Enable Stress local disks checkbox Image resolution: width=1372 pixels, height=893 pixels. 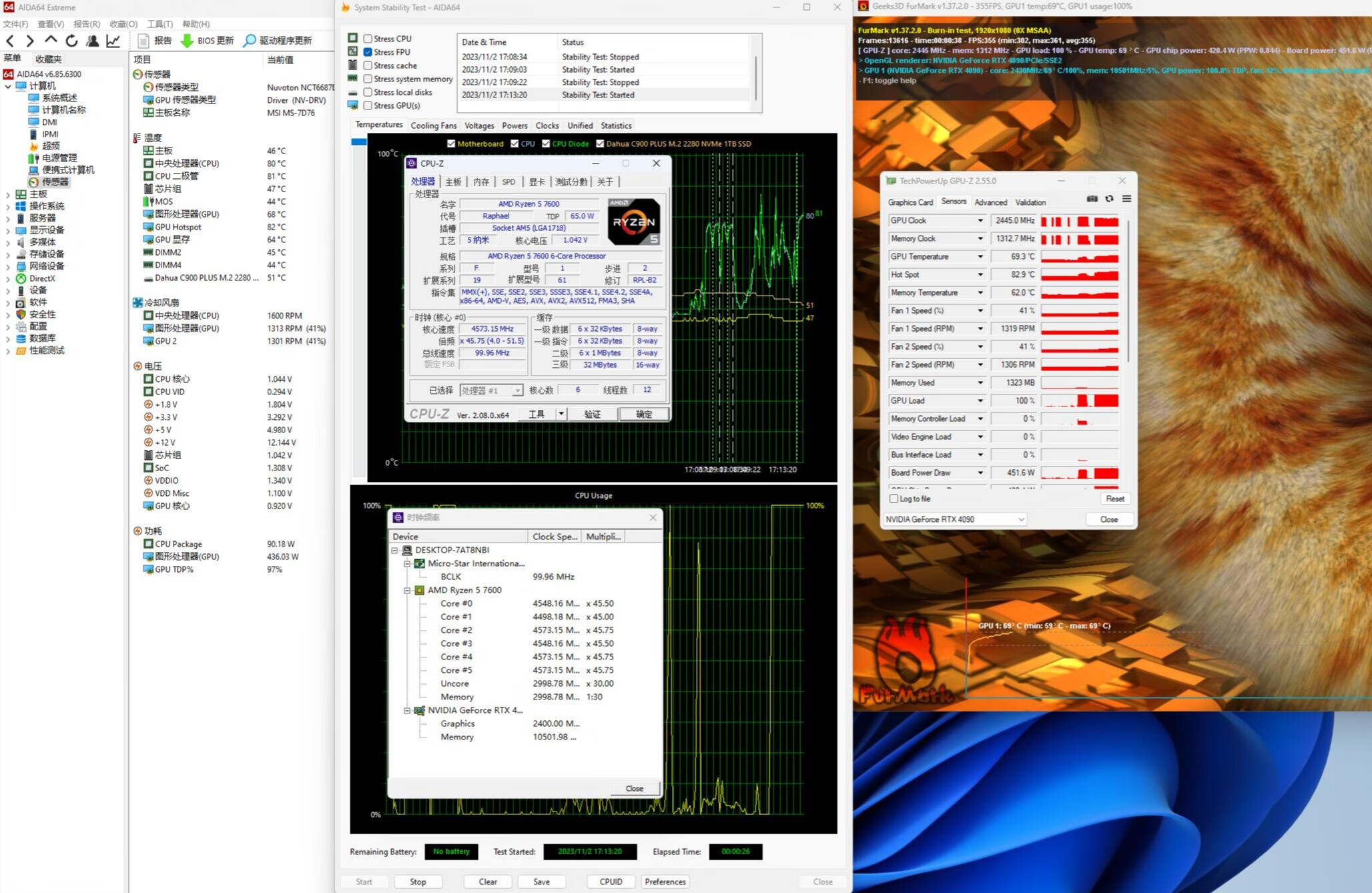[x=368, y=92]
